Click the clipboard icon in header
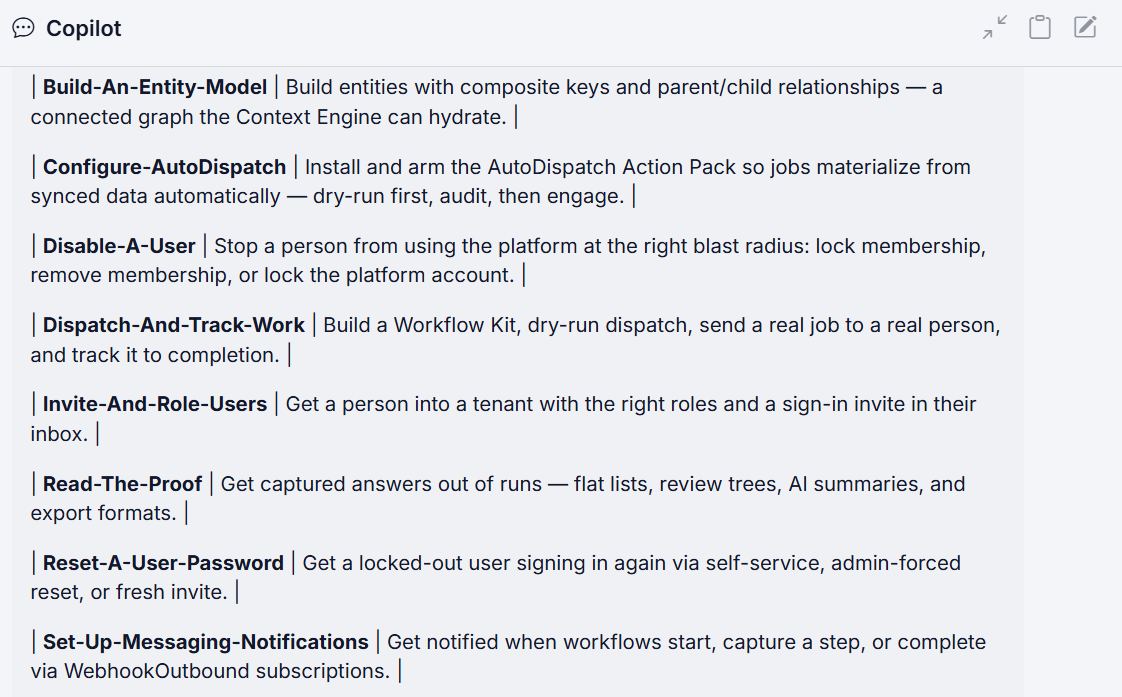The image size is (1122, 697). 1040,27
